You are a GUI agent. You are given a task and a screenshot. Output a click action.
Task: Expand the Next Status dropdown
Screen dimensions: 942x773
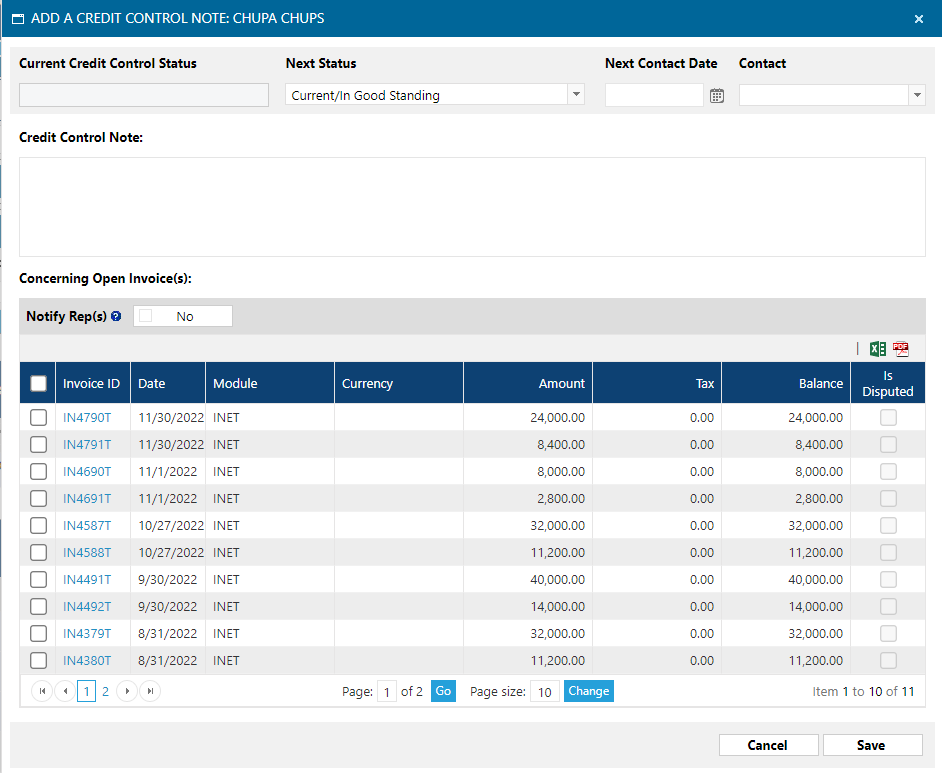click(575, 95)
